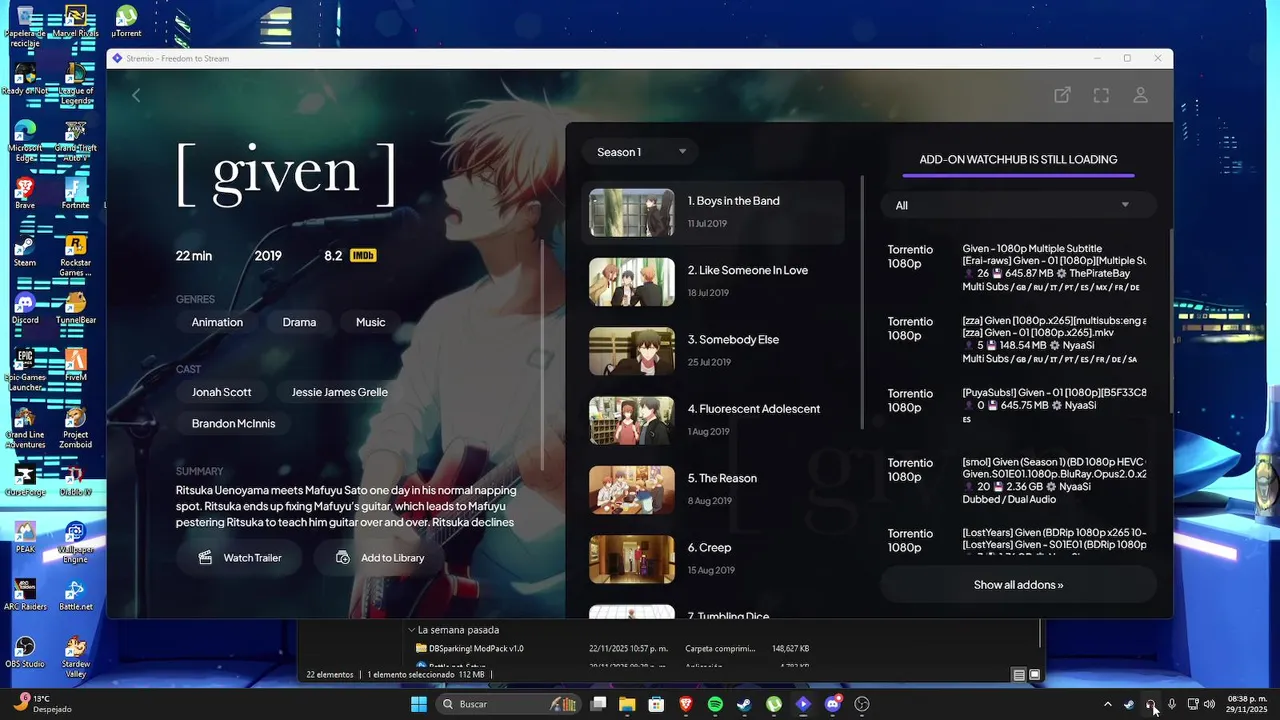Viewport: 1280px width, 720px height.
Task: Open League of Legends desktop shortcut
Action: [75, 84]
